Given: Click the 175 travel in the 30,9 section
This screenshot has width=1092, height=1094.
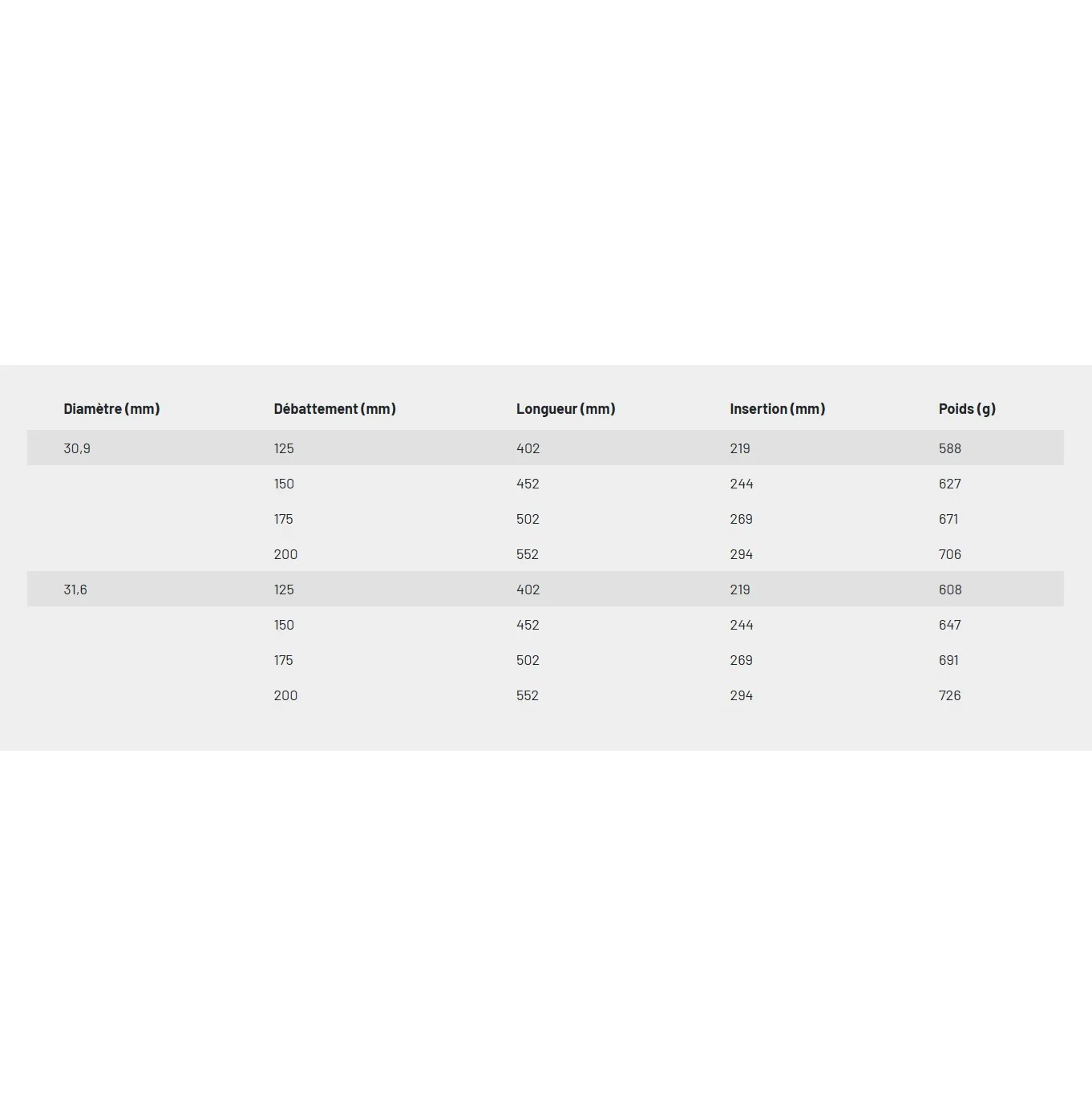Looking at the screenshot, I should [284, 519].
